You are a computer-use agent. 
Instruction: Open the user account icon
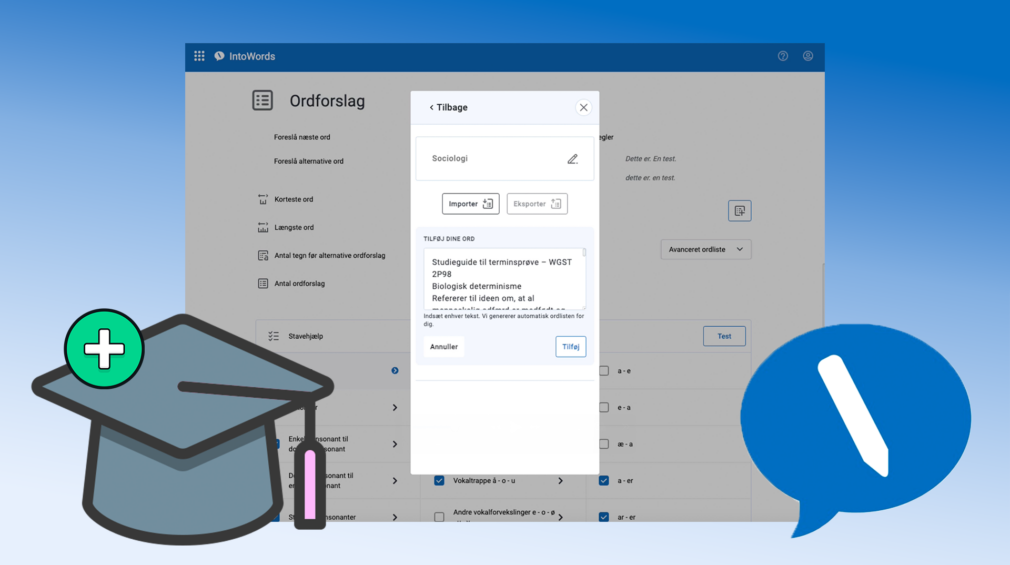[x=808, y=56]
